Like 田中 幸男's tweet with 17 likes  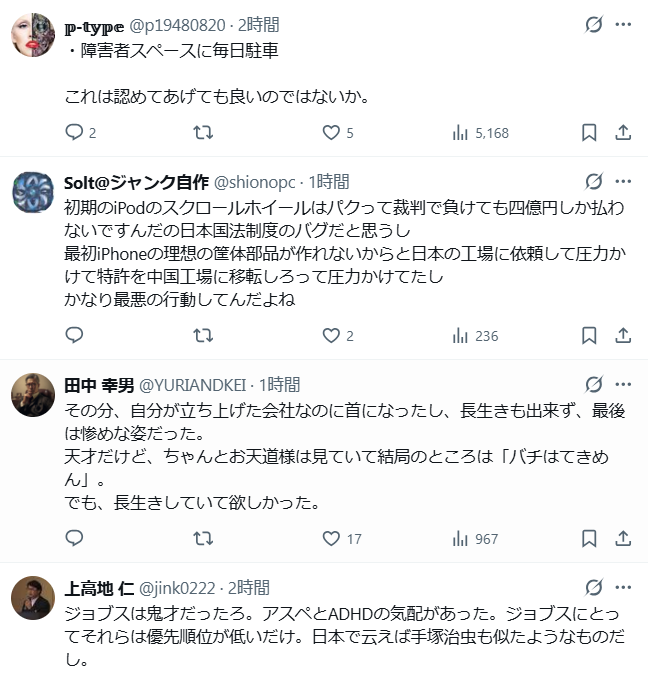coord(331,539)
